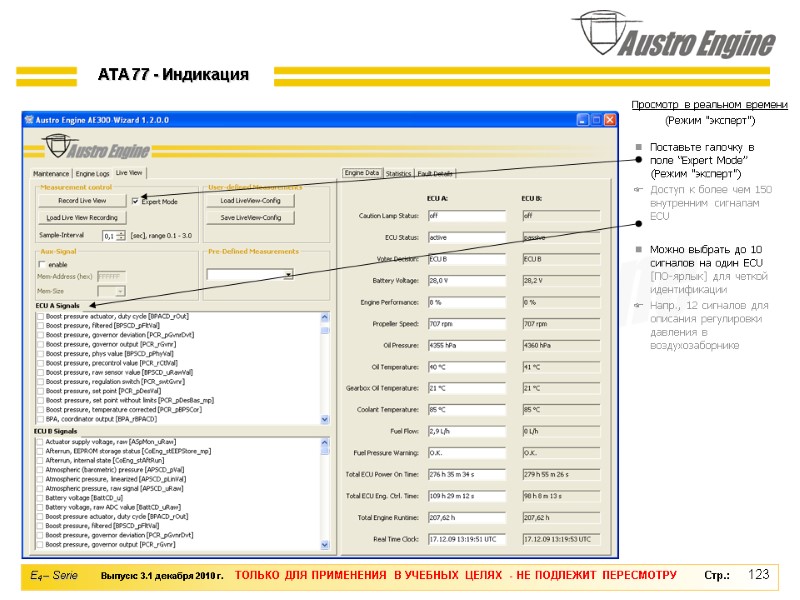
Task: Open the Engine Logs tab
Action: (x=92, y=173)
